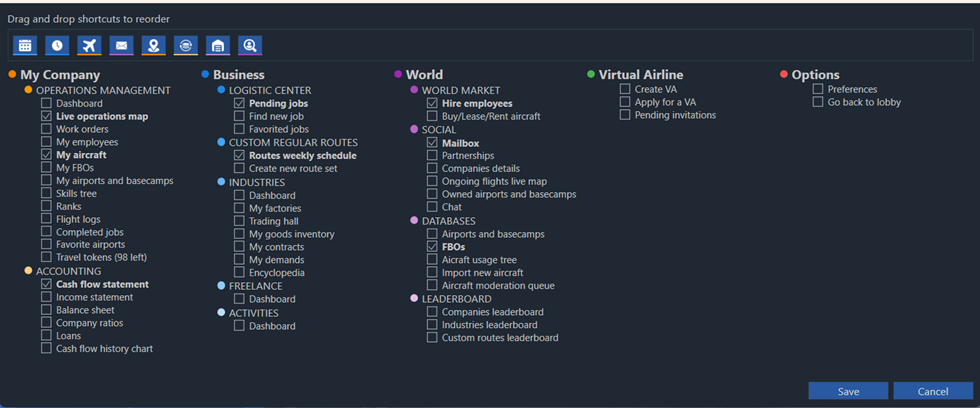Uncheck the Live operations map checkbox
This screenshot has width=980, height=408.
tap(47, 116)
